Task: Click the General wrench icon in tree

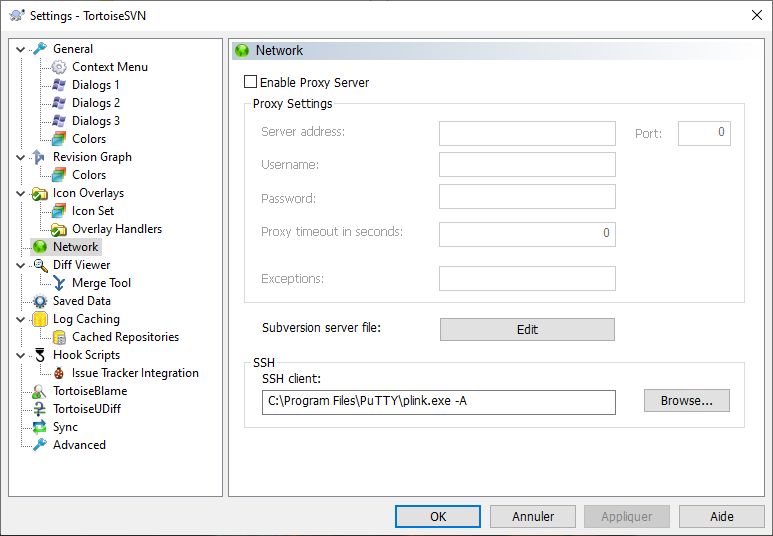Action: point(40,49)
